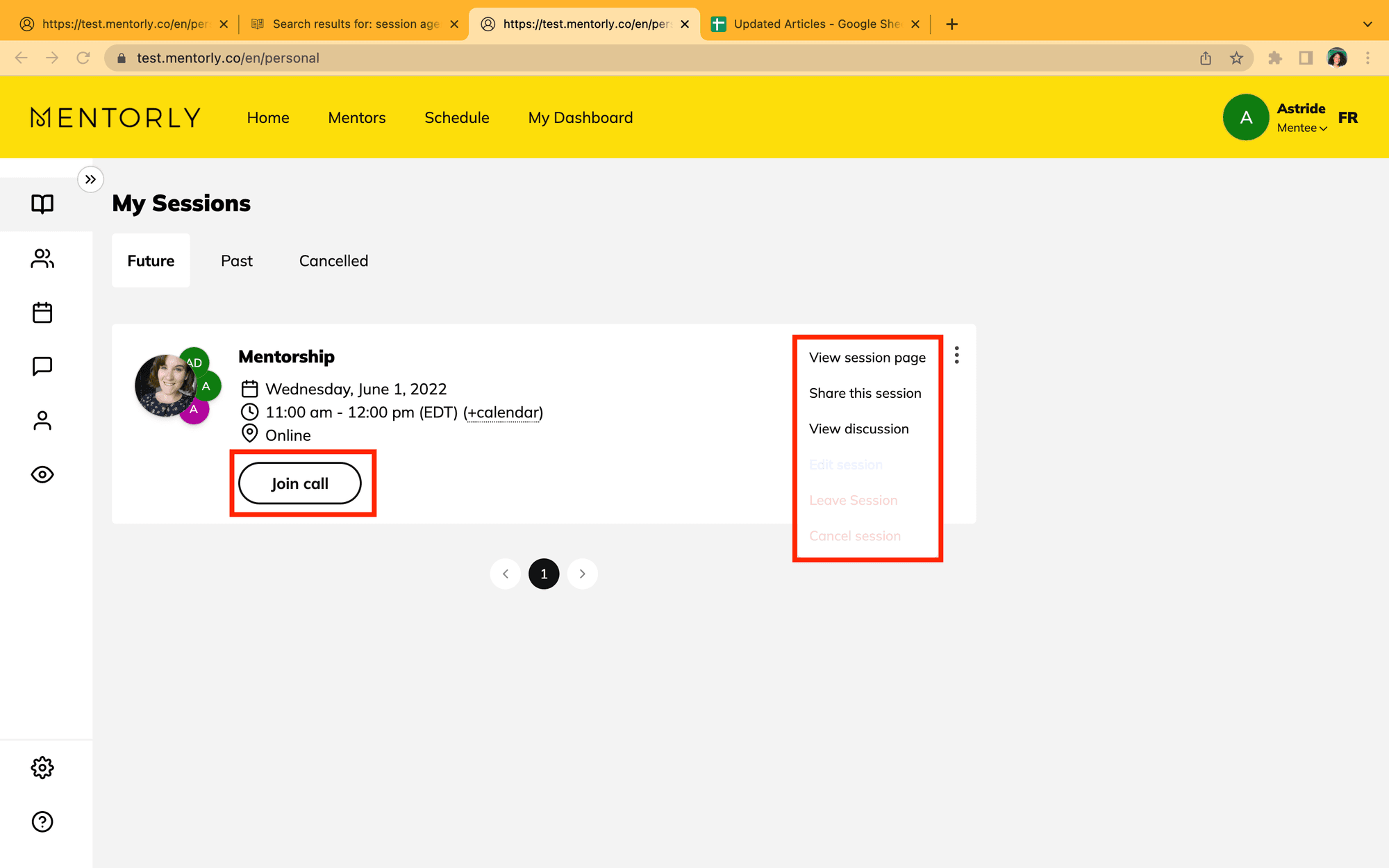This screenshot has height=868, width=1389.
Task: Open the chat messages sidebar icon
Action: [x=42, y=366]
